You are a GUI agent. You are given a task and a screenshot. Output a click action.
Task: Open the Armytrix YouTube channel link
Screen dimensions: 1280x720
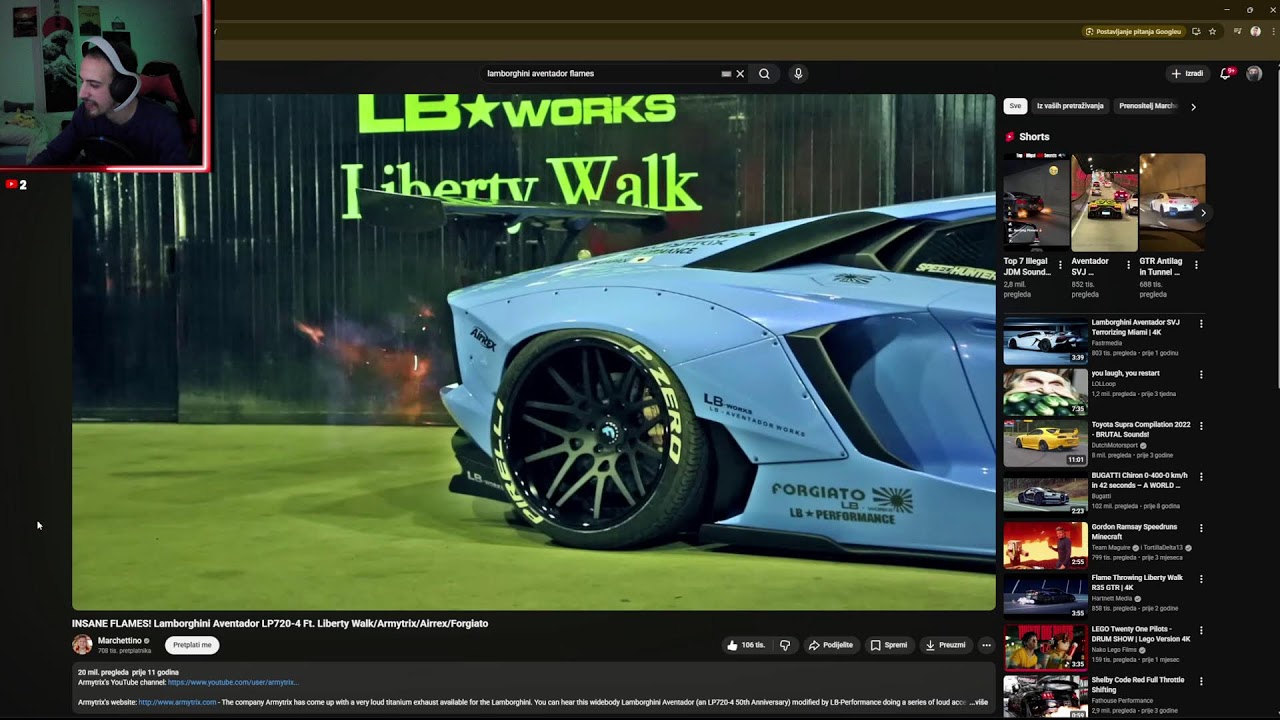[233, 682]
